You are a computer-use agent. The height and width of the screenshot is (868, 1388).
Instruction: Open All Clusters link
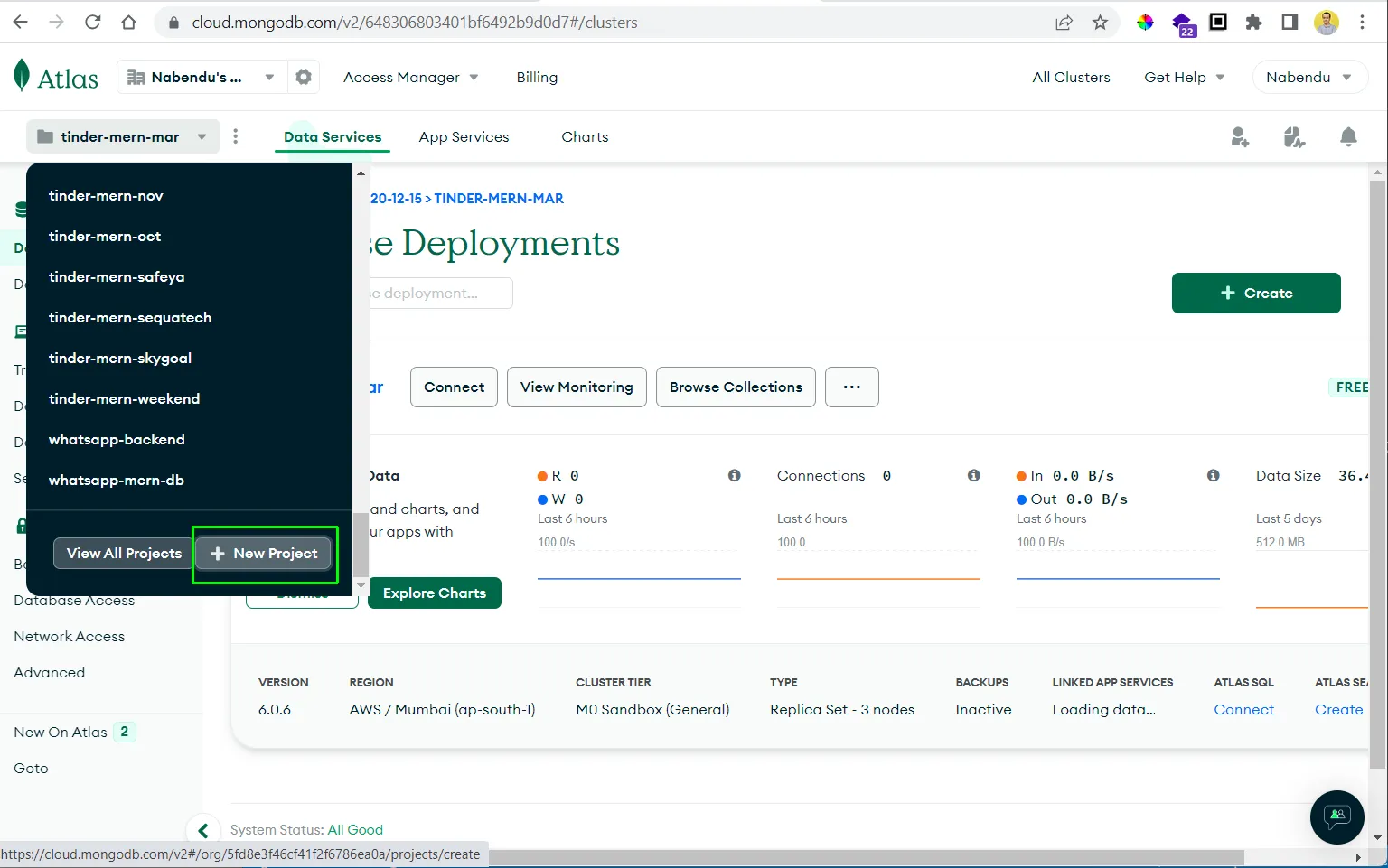1072,77
